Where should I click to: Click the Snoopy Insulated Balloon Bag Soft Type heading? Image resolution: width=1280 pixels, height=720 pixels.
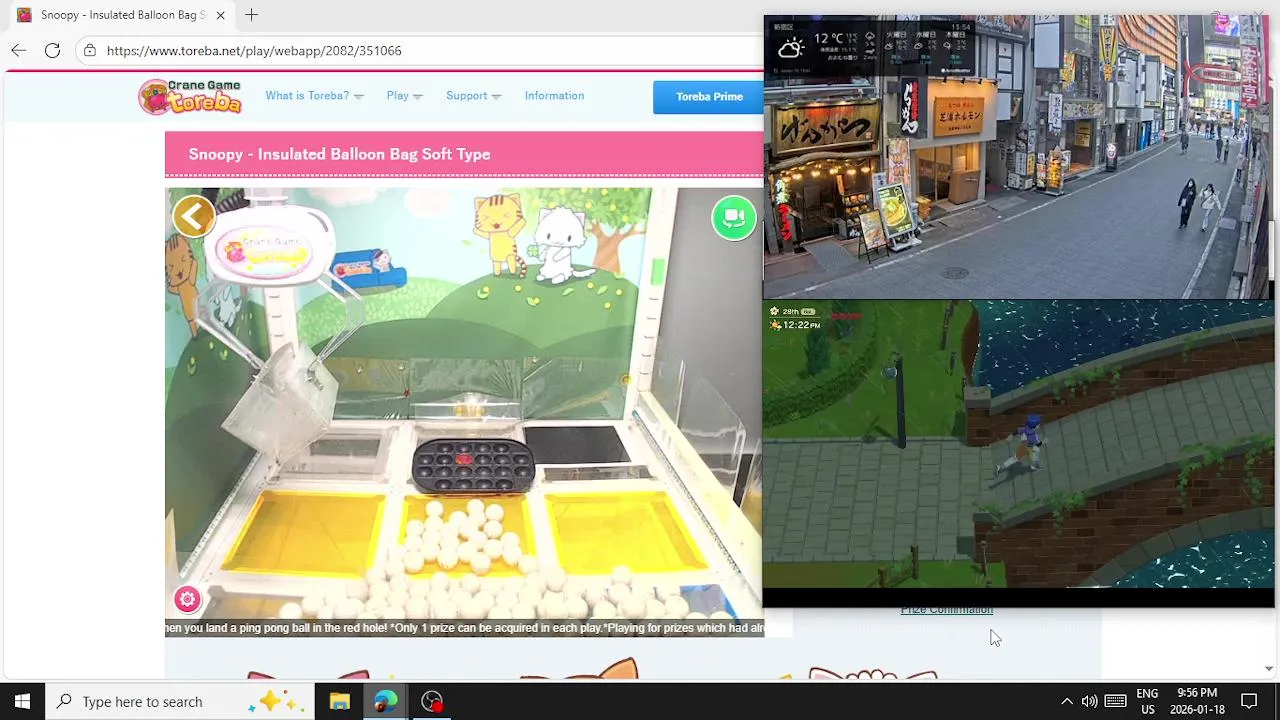click(x=339, y=154)
